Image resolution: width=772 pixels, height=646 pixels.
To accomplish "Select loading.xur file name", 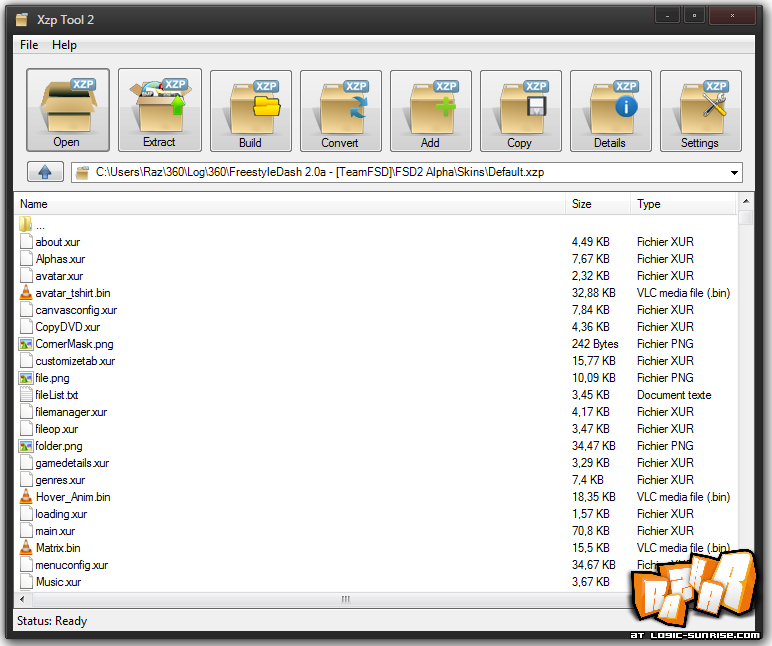I will click(x=61, y=514).
